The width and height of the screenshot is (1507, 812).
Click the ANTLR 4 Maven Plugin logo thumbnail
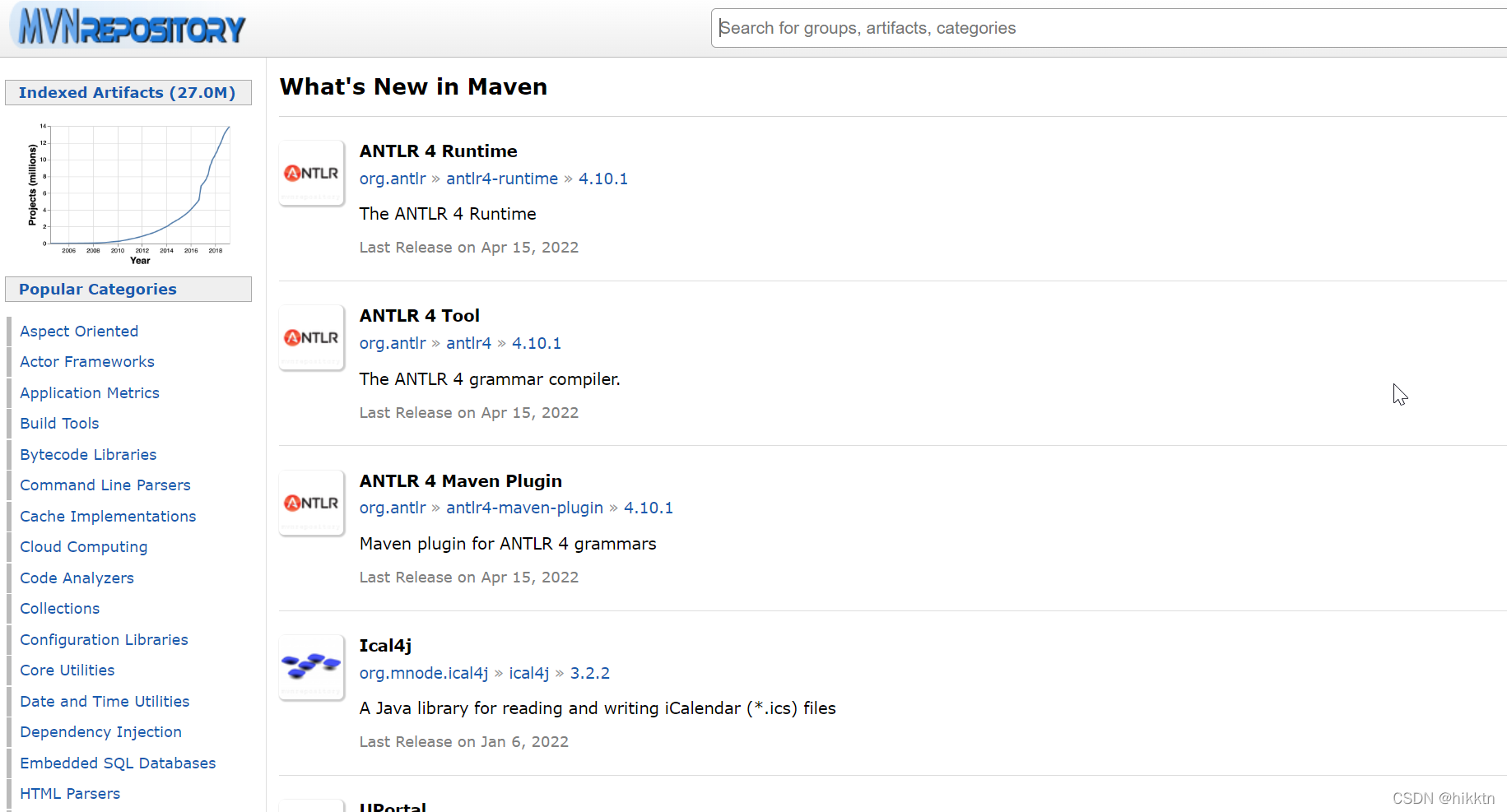tap(311, 503)
